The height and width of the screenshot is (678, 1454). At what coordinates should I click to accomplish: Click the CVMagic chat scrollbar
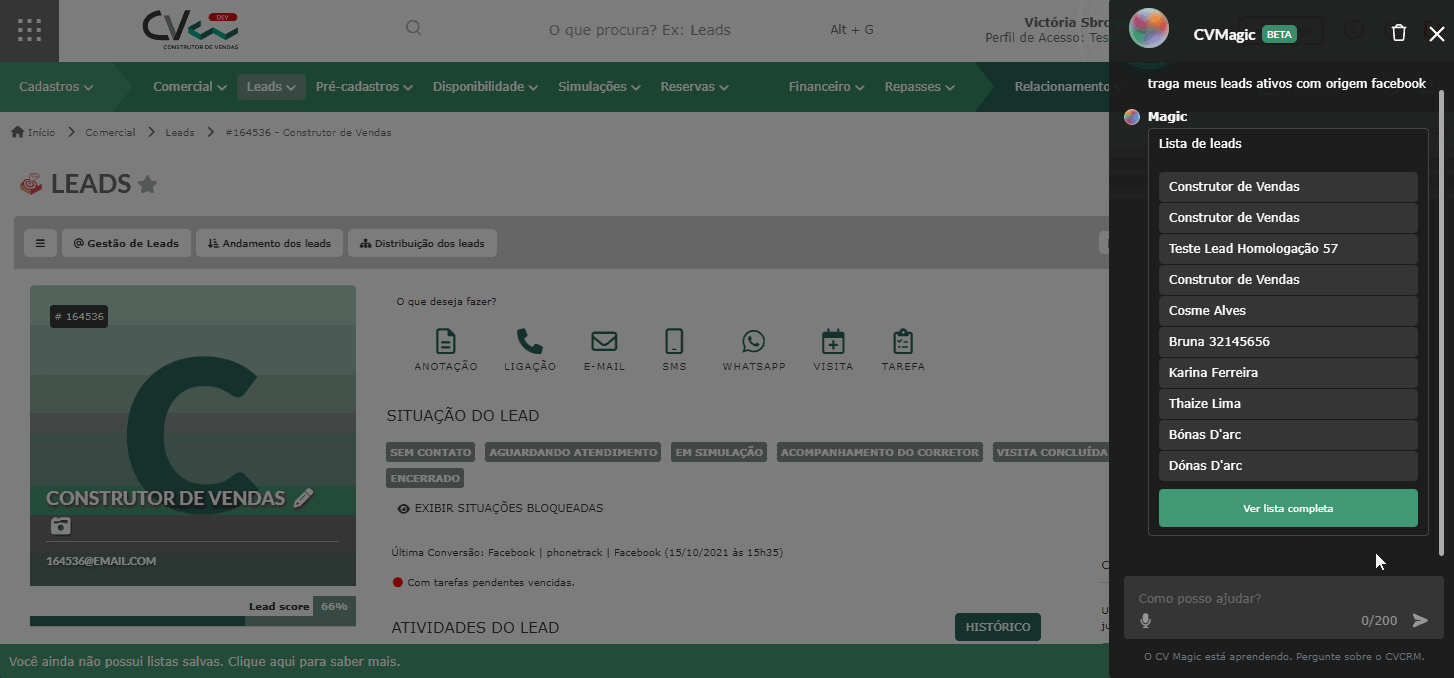click(x=1441, y=322)
